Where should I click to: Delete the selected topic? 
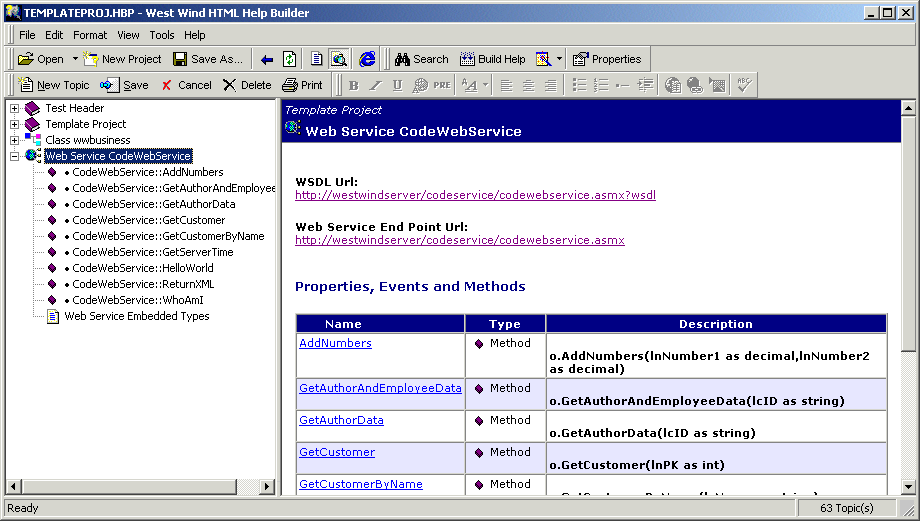click(x=247, y=85)
